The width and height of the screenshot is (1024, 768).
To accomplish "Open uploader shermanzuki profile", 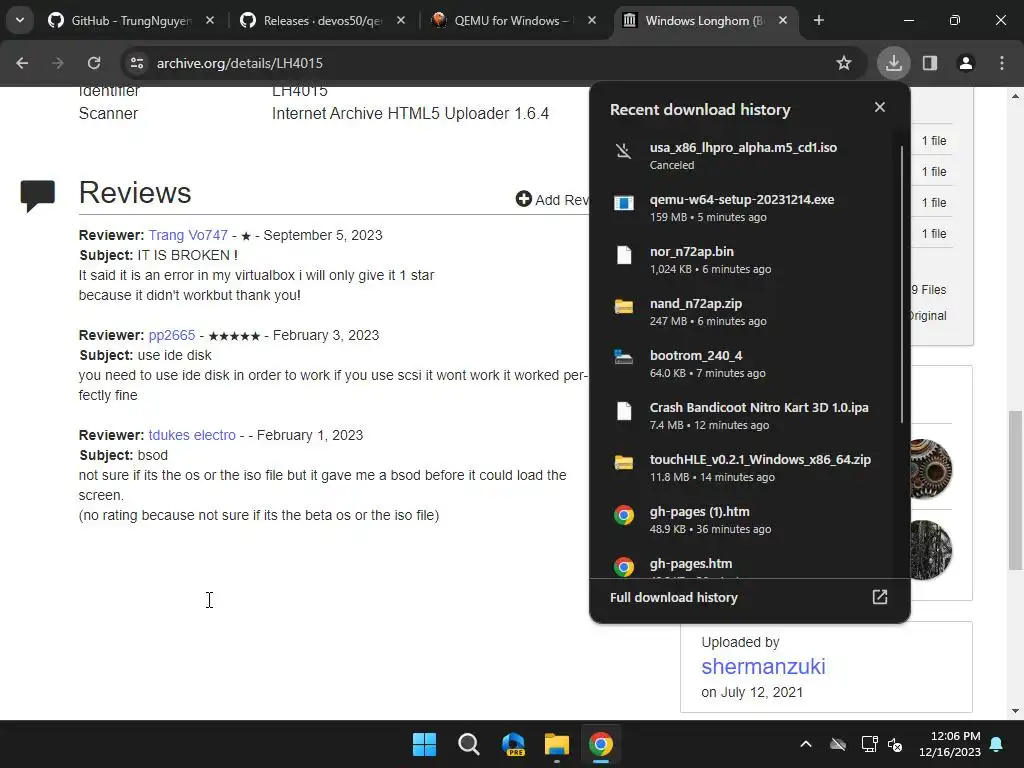I will 763,666.
